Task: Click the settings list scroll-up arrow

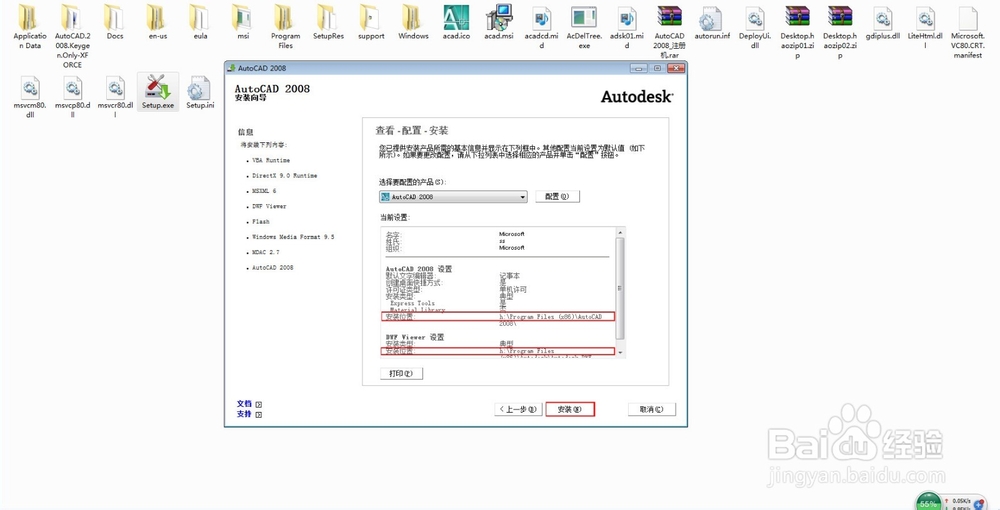Action: (x=620, y=231)
